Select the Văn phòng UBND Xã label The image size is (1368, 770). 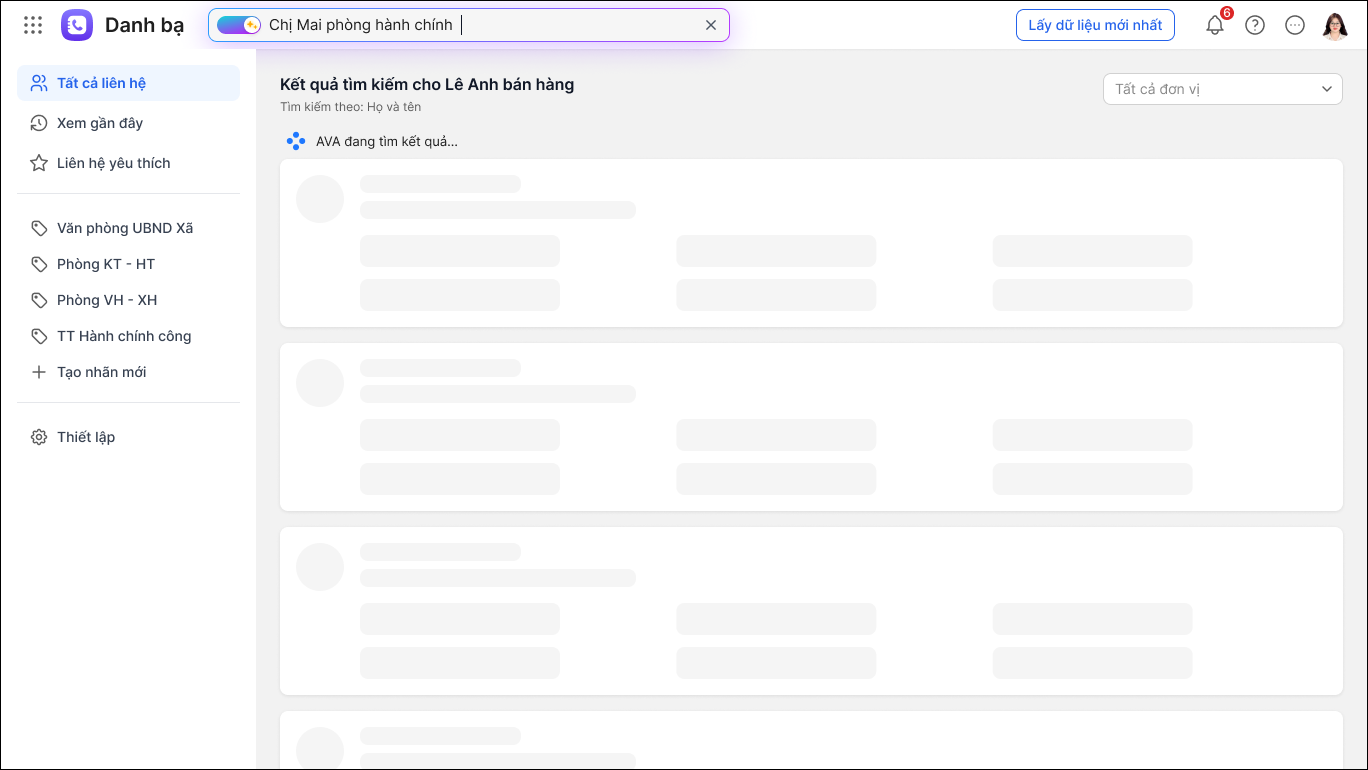pos(125,228)
